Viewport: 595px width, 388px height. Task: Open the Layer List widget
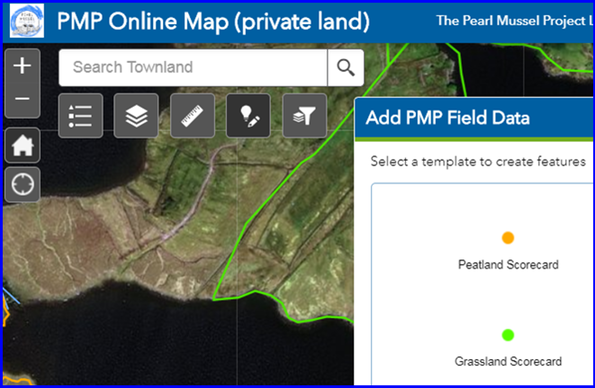(x=136, y=116)
